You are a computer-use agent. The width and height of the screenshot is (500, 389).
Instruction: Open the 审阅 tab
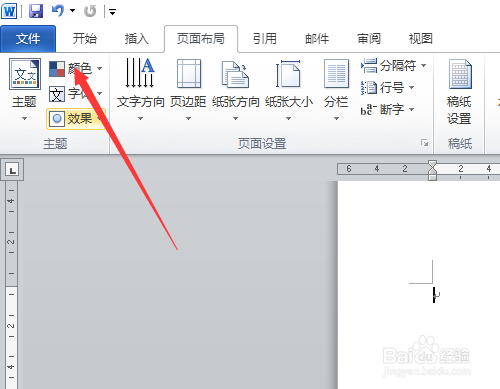[369, 39]
